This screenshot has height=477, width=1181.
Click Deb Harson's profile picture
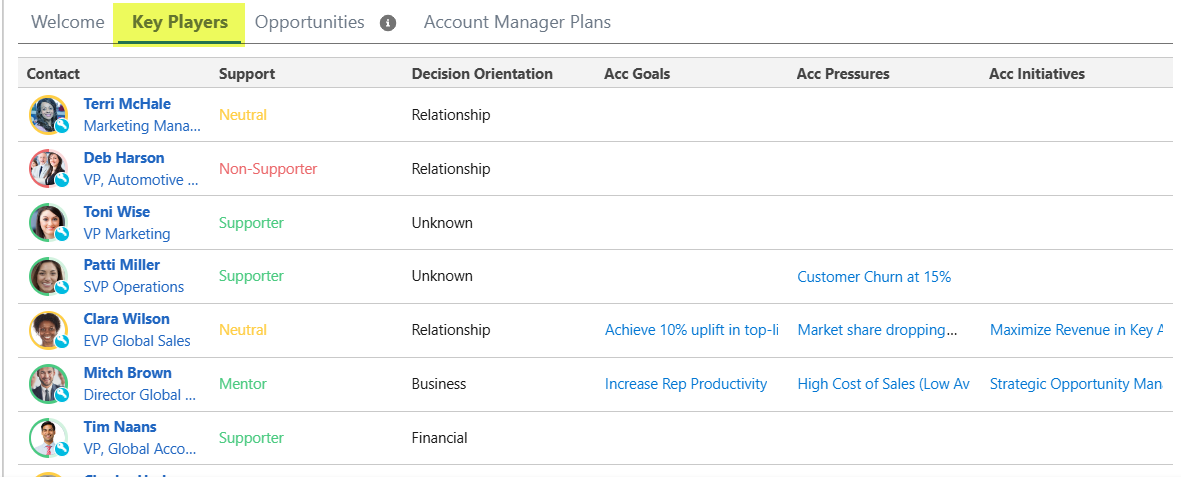click(x=46, y=167)
